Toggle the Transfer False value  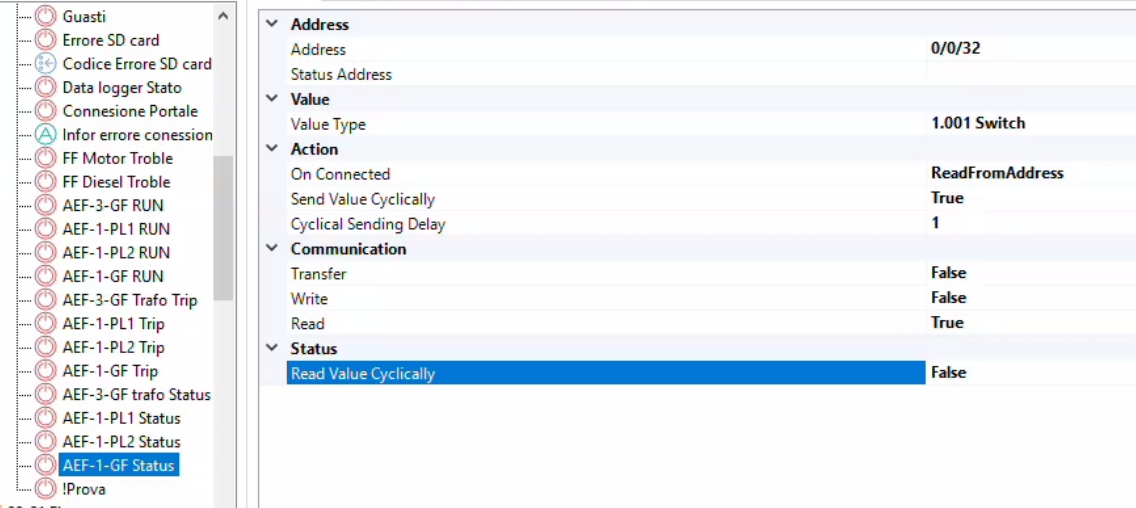pos(948,273)
